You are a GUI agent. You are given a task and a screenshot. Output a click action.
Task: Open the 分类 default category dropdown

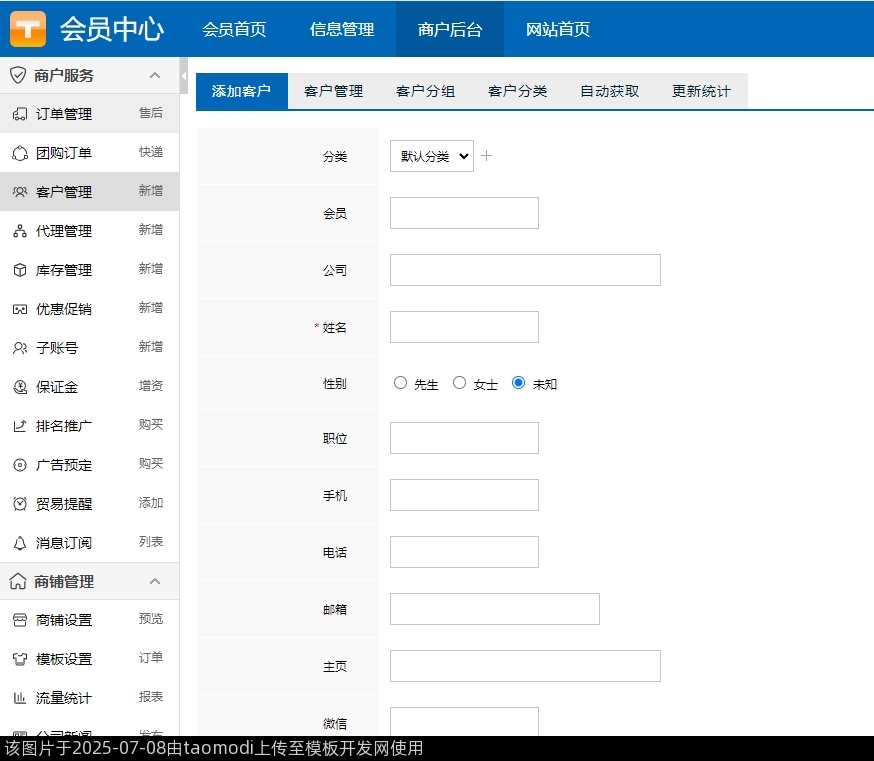coord(431,156)
